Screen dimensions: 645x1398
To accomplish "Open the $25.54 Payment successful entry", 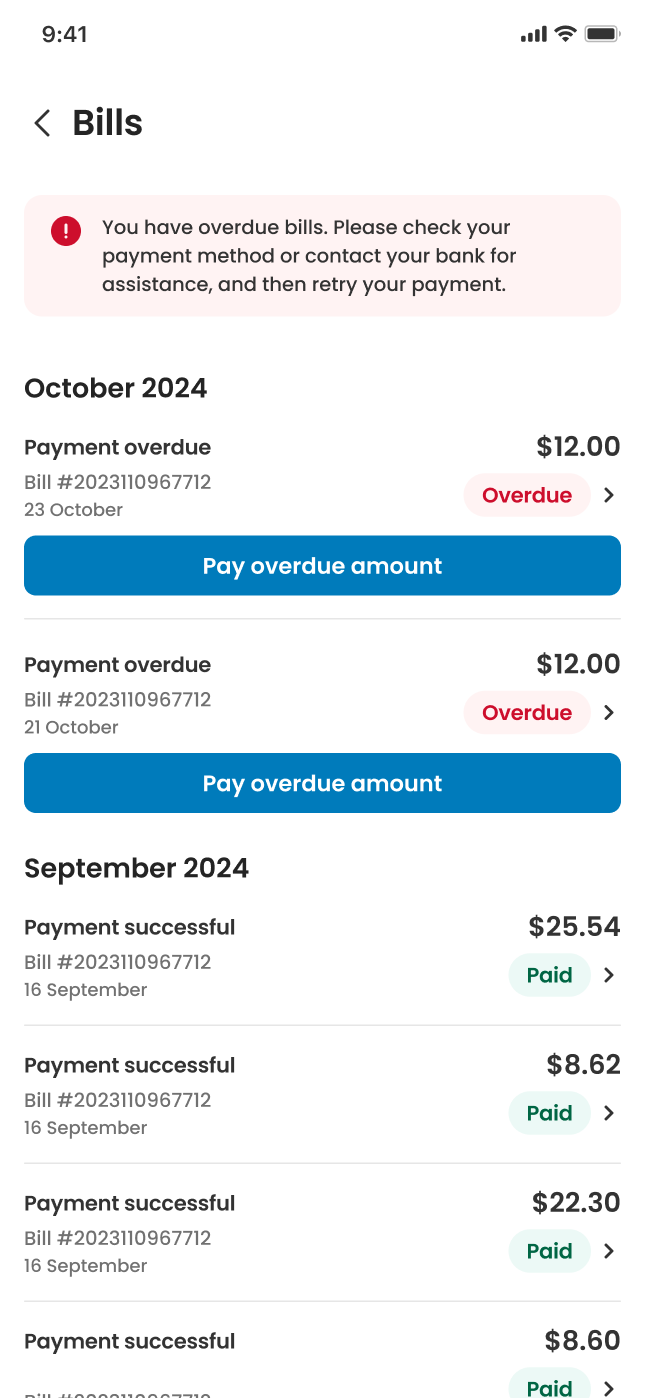I will [322, 957].
